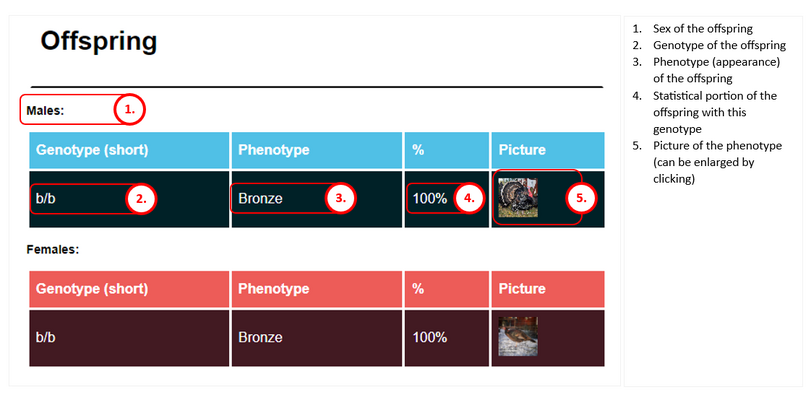The width and height of the screenshot is (811, 400).
Task: Click red annotation marker number 5
Action: point(582,198)
